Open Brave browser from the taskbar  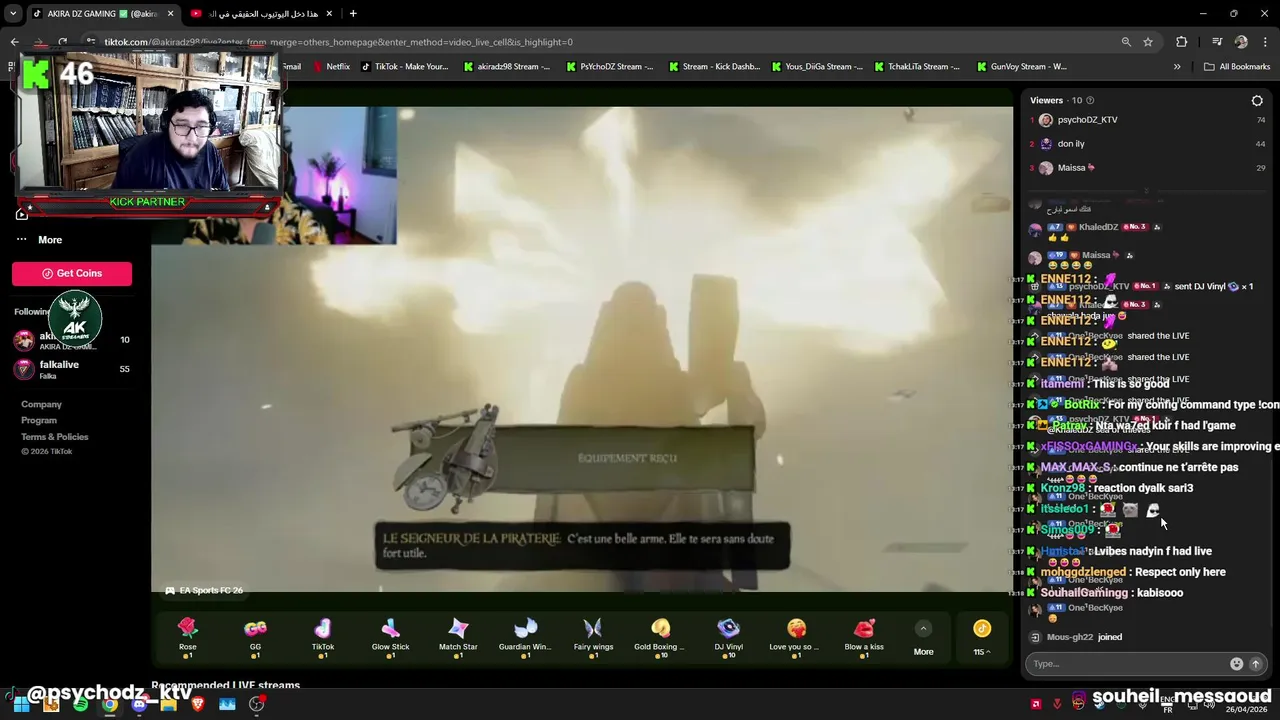click(x=198, y=704)
